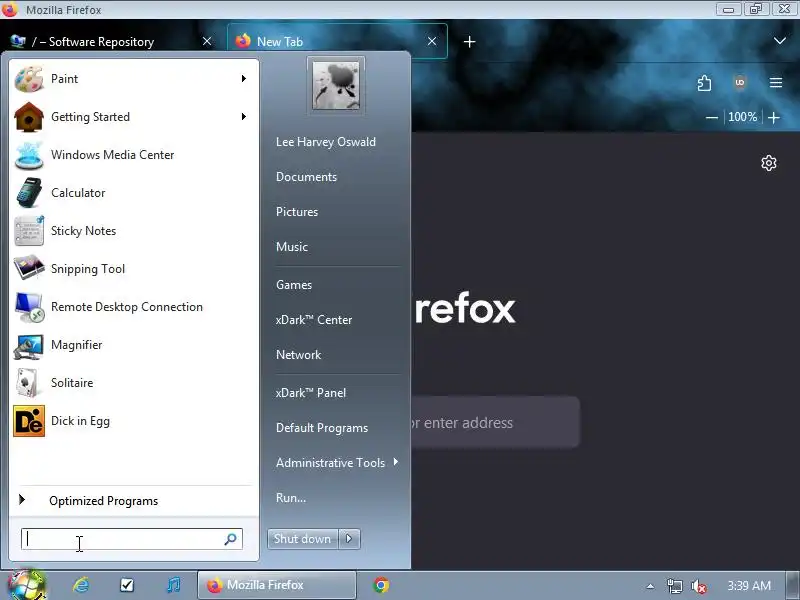Launch the Dick in Egg program icon
The image size is (800, 600).
[x=29, y=421]
